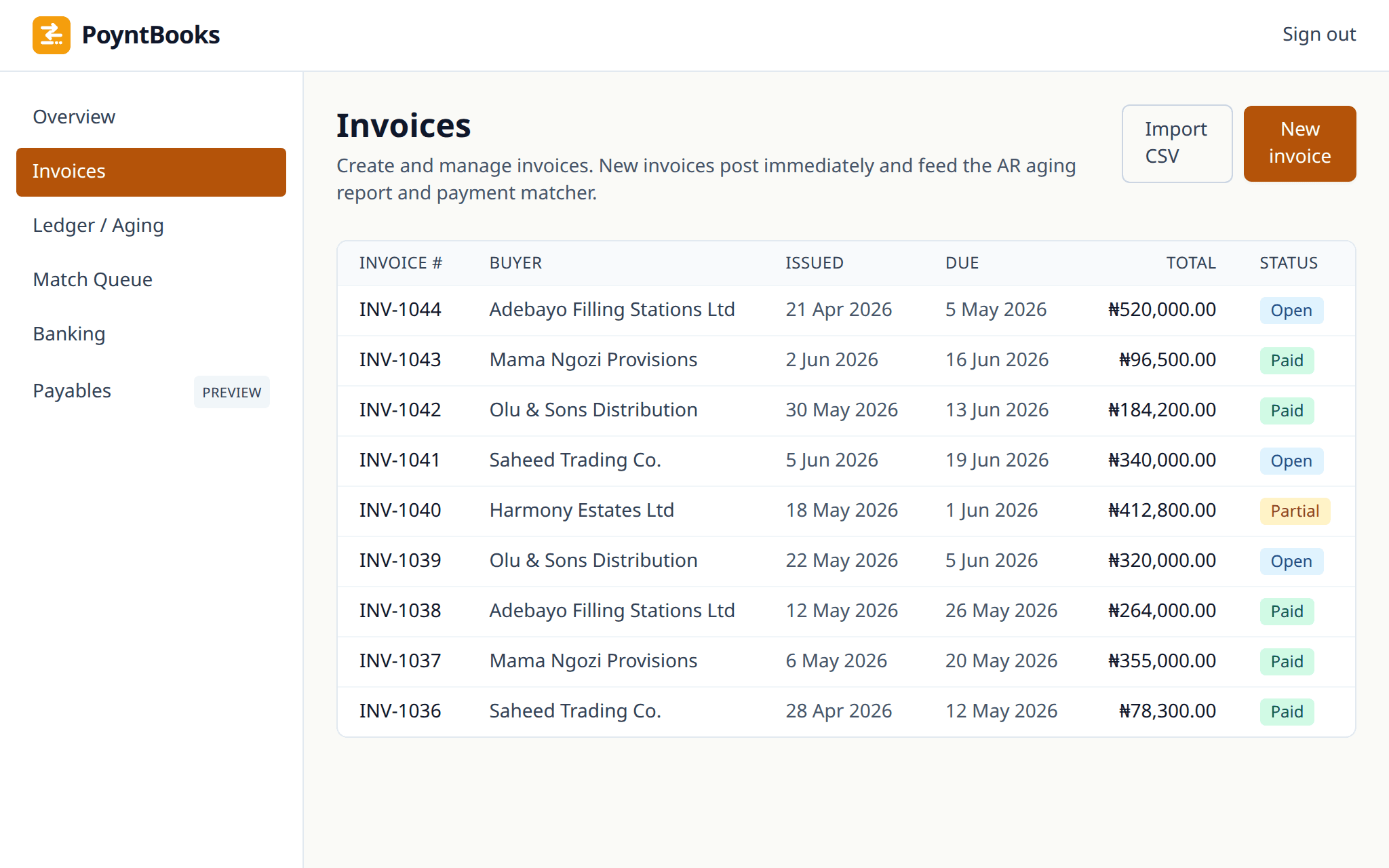This screenshot has height=868, width=1389.
Task: Click the Open status badge on INV-1044
Action: point(1291,311)
